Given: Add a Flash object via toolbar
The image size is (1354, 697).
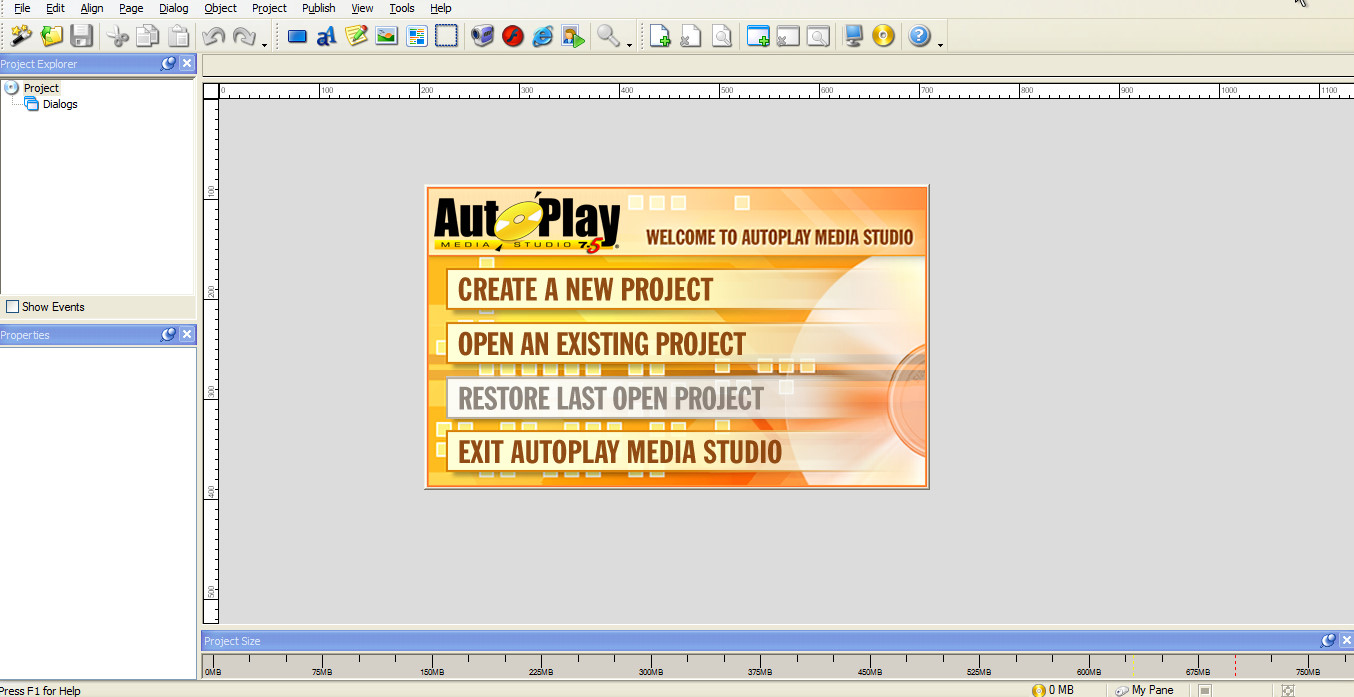Looking at the screenshot, I should 513,37.
